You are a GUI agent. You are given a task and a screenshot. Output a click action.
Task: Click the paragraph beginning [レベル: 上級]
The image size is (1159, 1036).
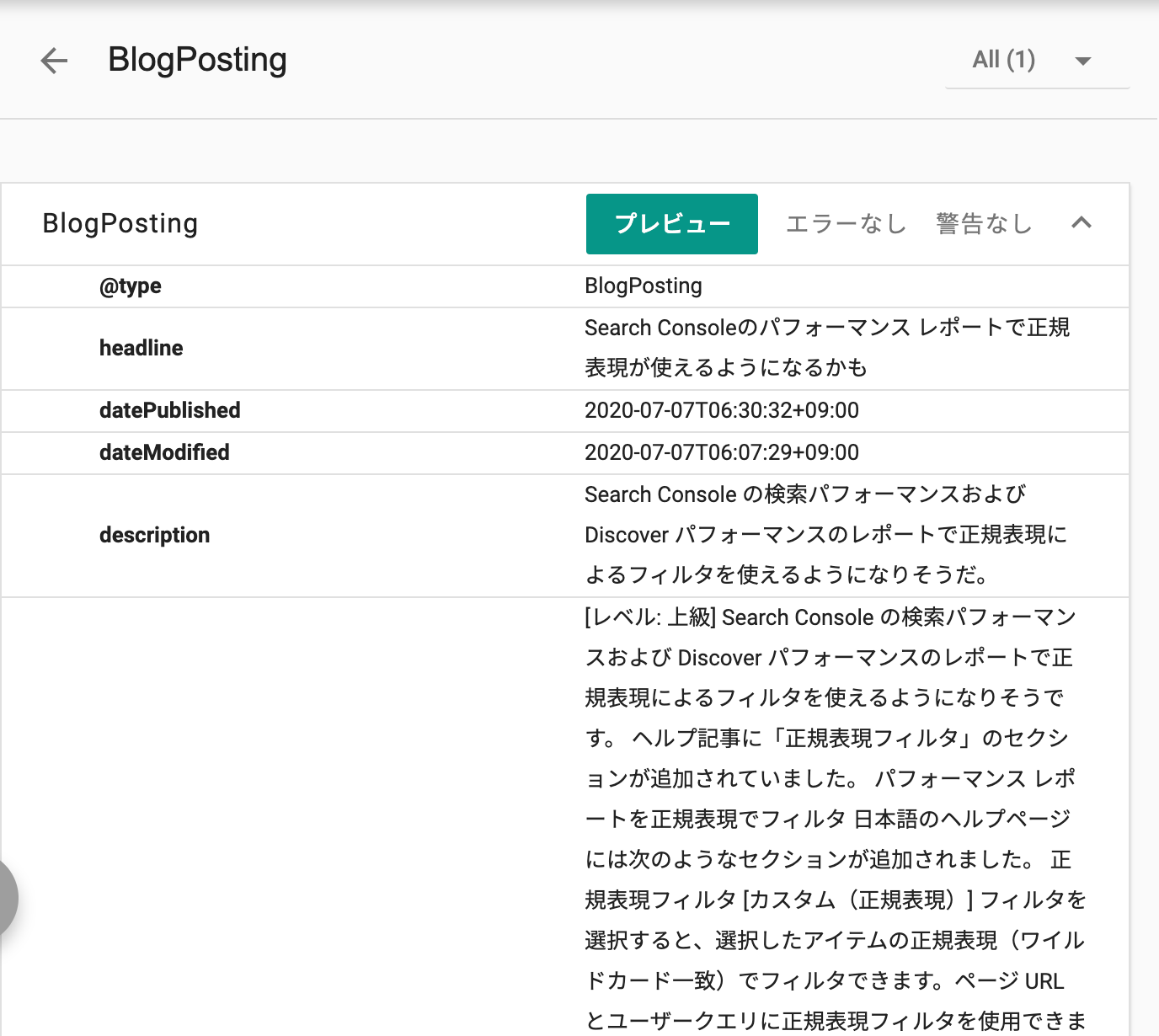836,819
